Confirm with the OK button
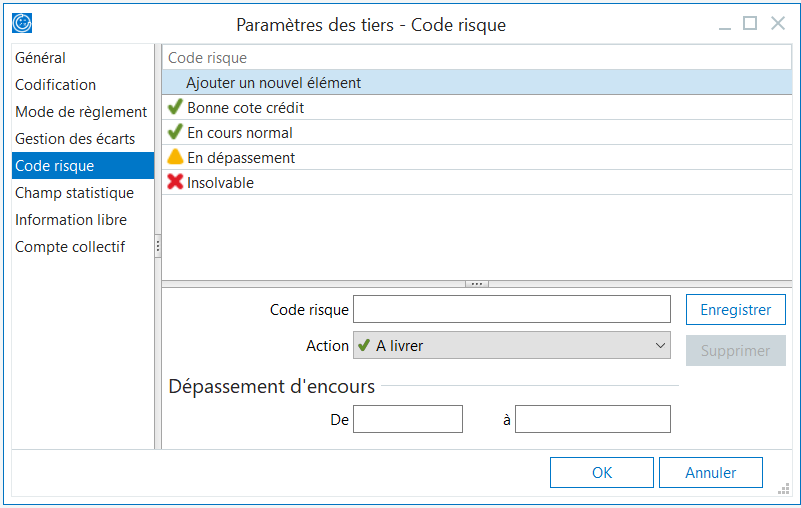The width and height of the screenshot is (801, 508). 601,472
